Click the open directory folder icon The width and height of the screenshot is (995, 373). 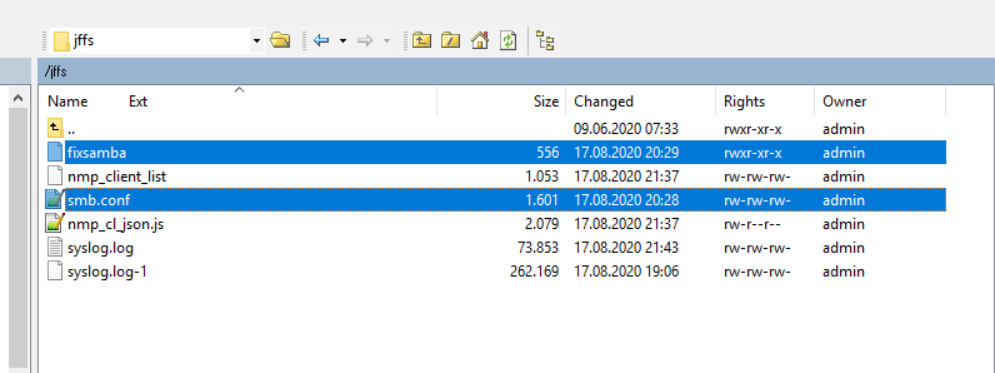280,41
